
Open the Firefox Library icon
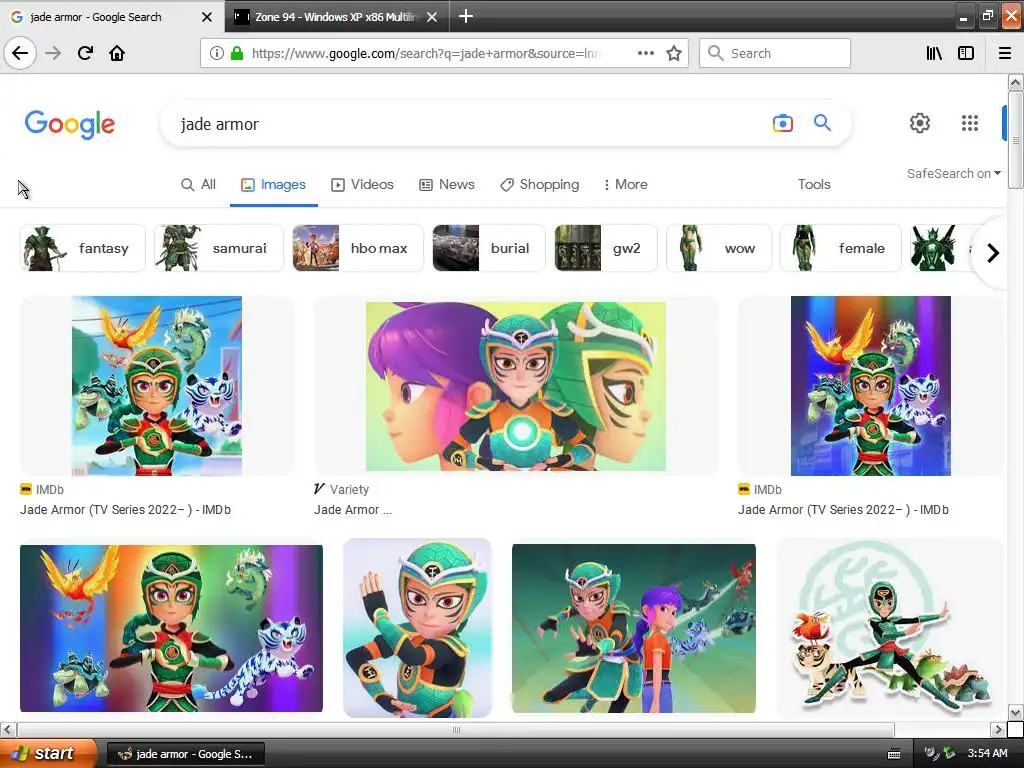coord(934,53)
